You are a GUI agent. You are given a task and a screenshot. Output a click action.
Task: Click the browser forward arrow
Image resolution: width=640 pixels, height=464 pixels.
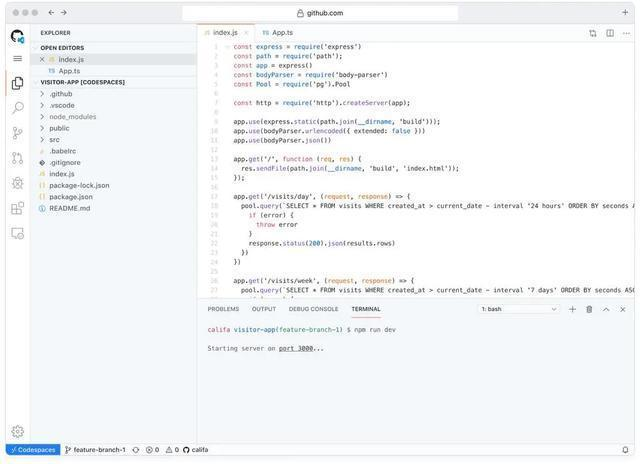click(64, 13)
